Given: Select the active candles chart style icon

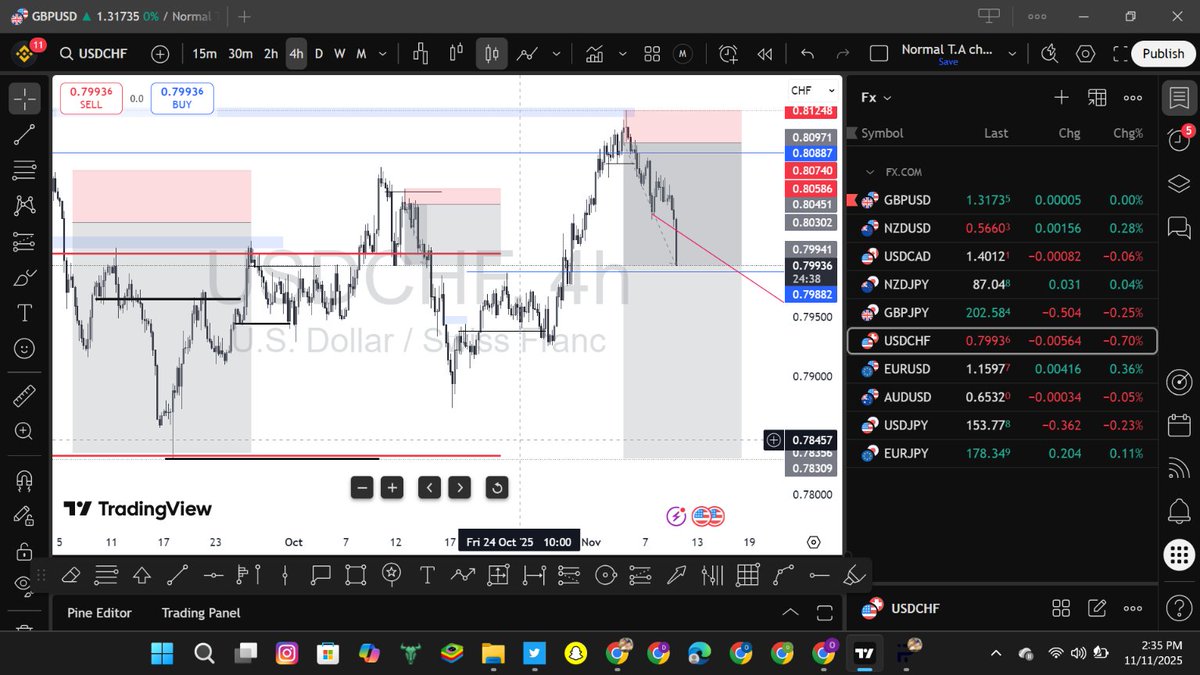Looking at the screenshot, I should (491, 54).
